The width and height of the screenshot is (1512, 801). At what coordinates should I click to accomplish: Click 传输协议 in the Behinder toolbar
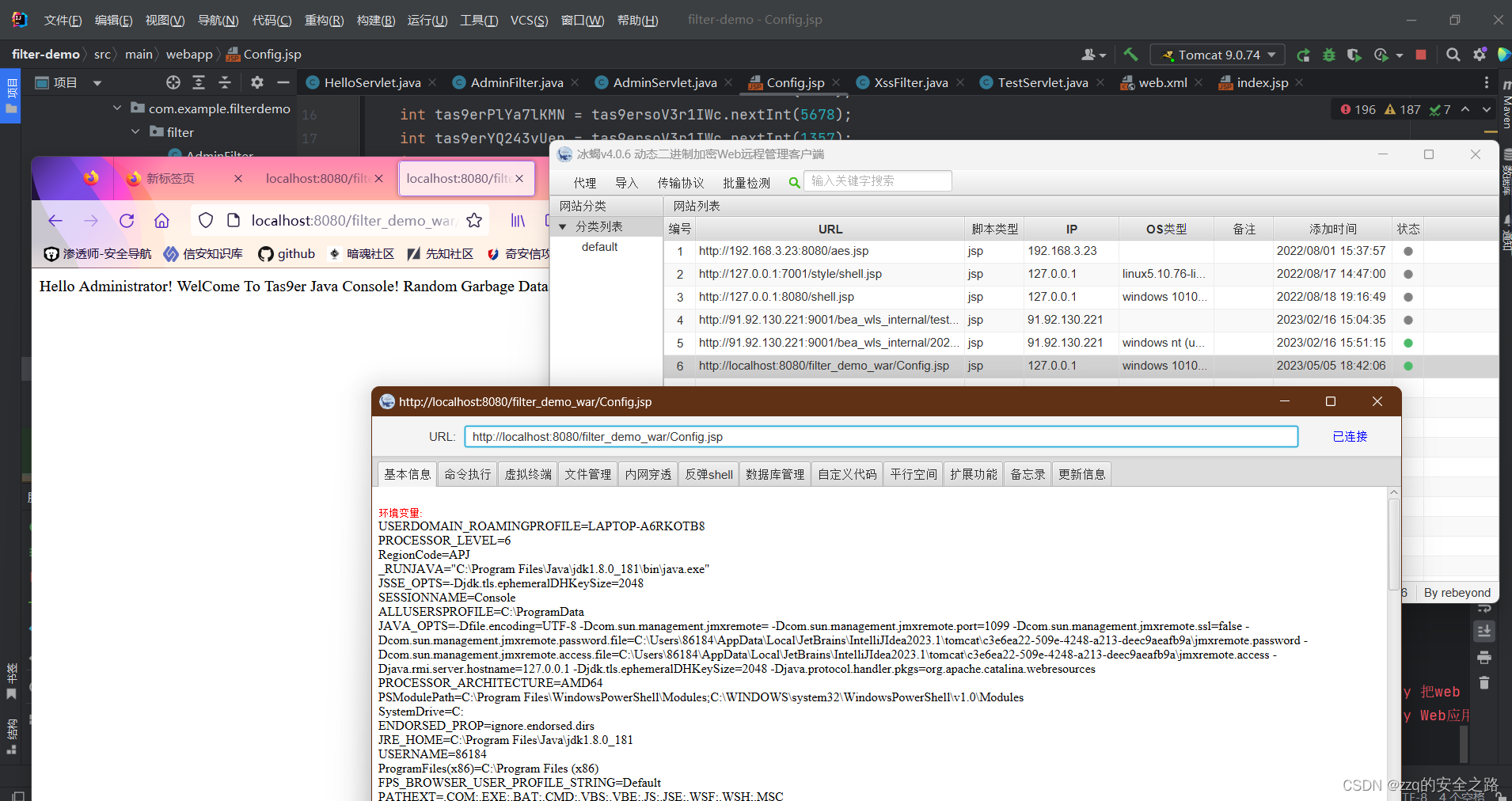click(681, 183)
